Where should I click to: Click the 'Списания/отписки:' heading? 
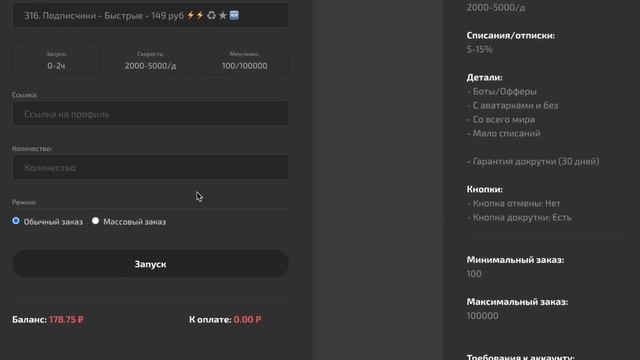(x=511, y=36)
